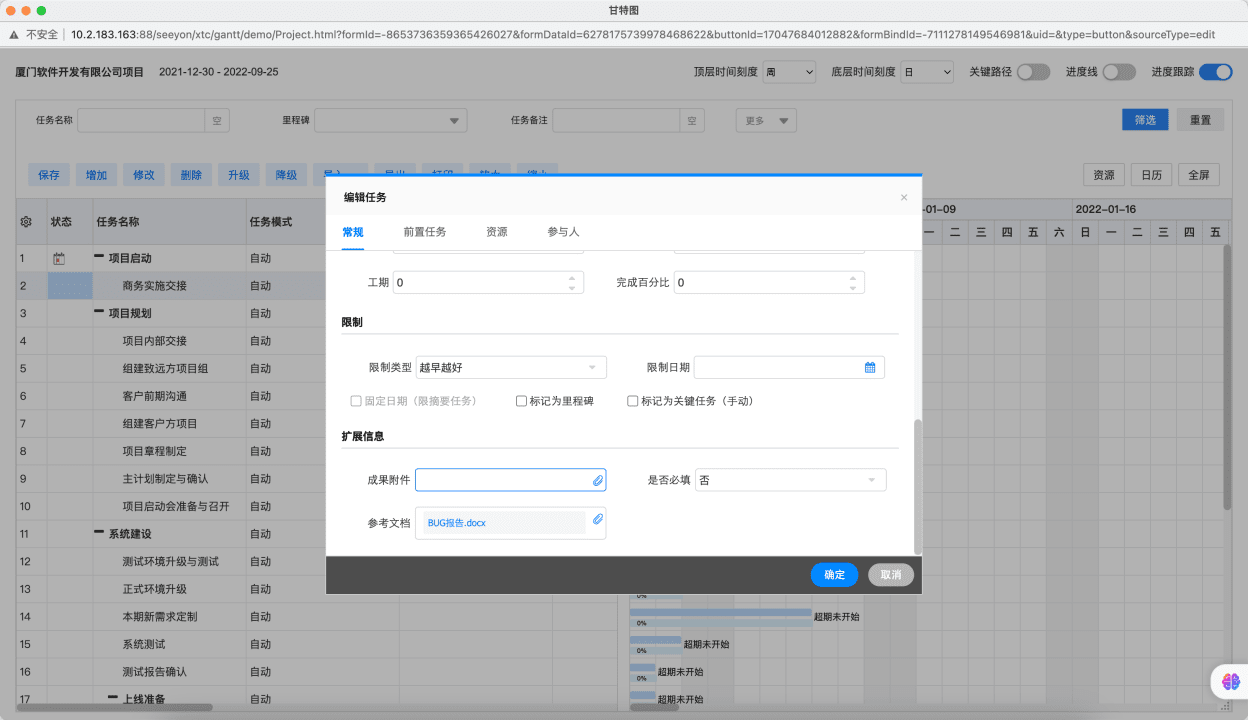Toggle the 关键路径 switch

1033,72
